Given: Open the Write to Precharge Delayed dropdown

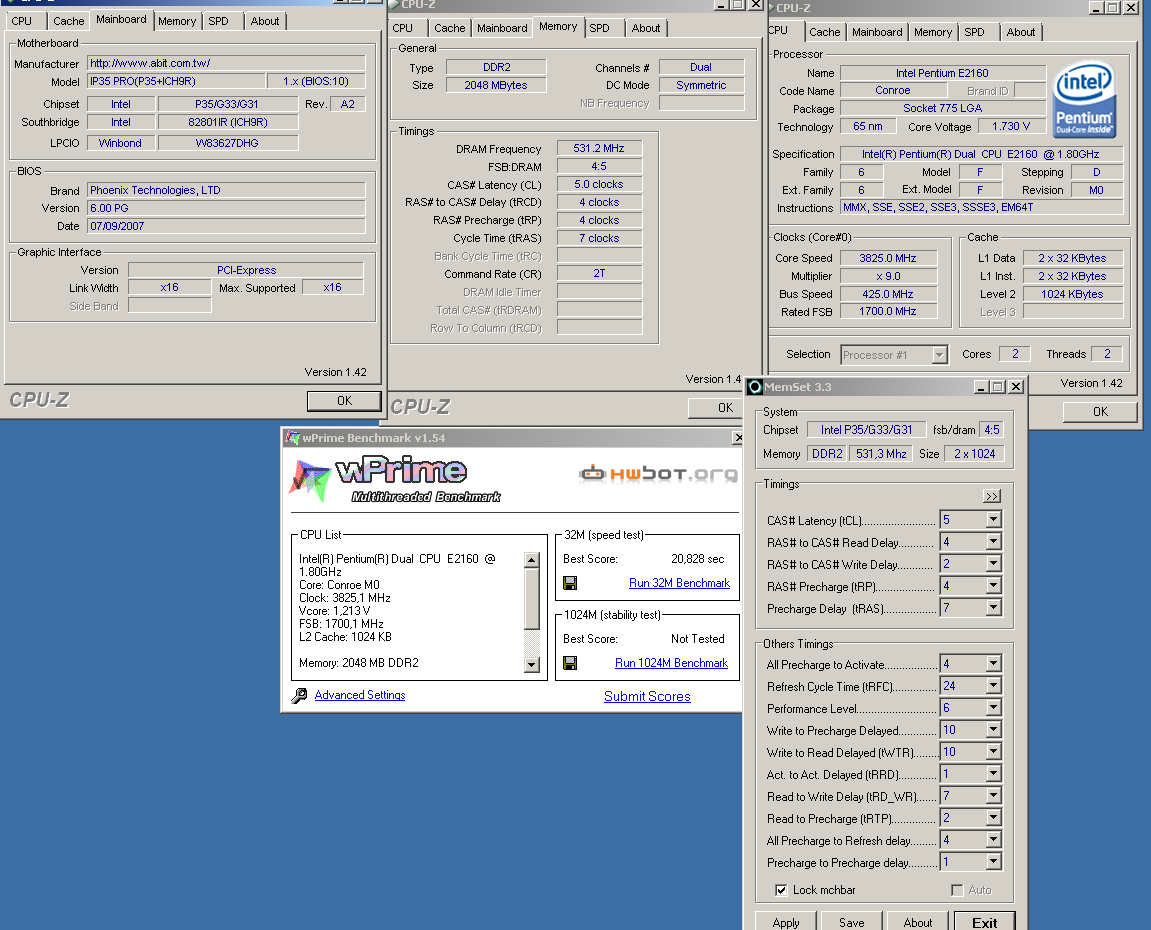Looking at the screenshot, I should [x=993, y=730].
